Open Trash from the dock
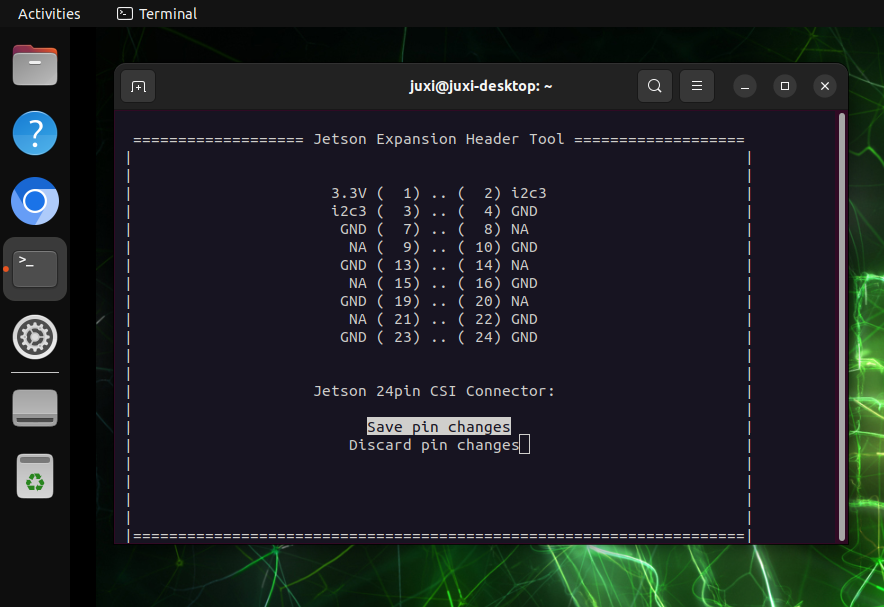Image resolution: width=884 pixels, height=607 pixels. 35,476
